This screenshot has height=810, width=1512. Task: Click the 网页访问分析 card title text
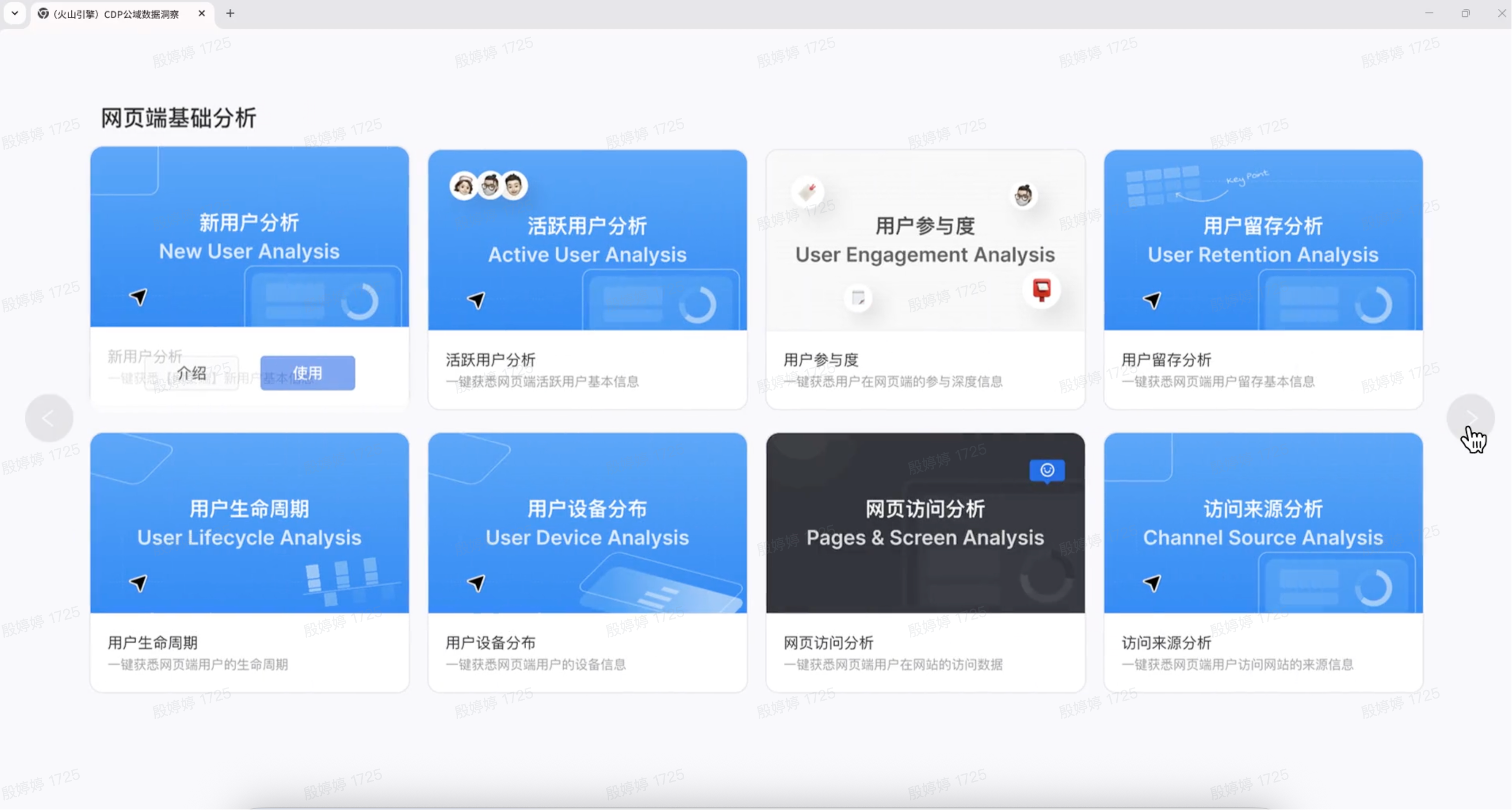pos(829,643)
